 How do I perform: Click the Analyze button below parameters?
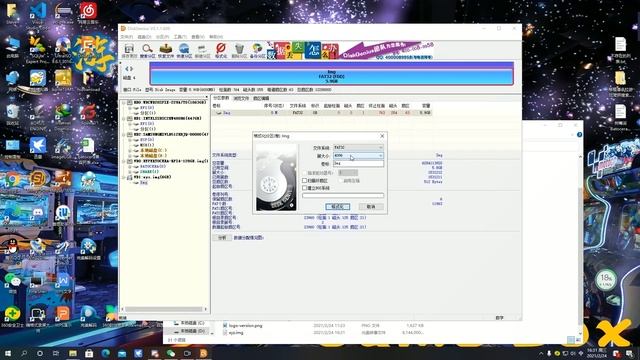222,238
